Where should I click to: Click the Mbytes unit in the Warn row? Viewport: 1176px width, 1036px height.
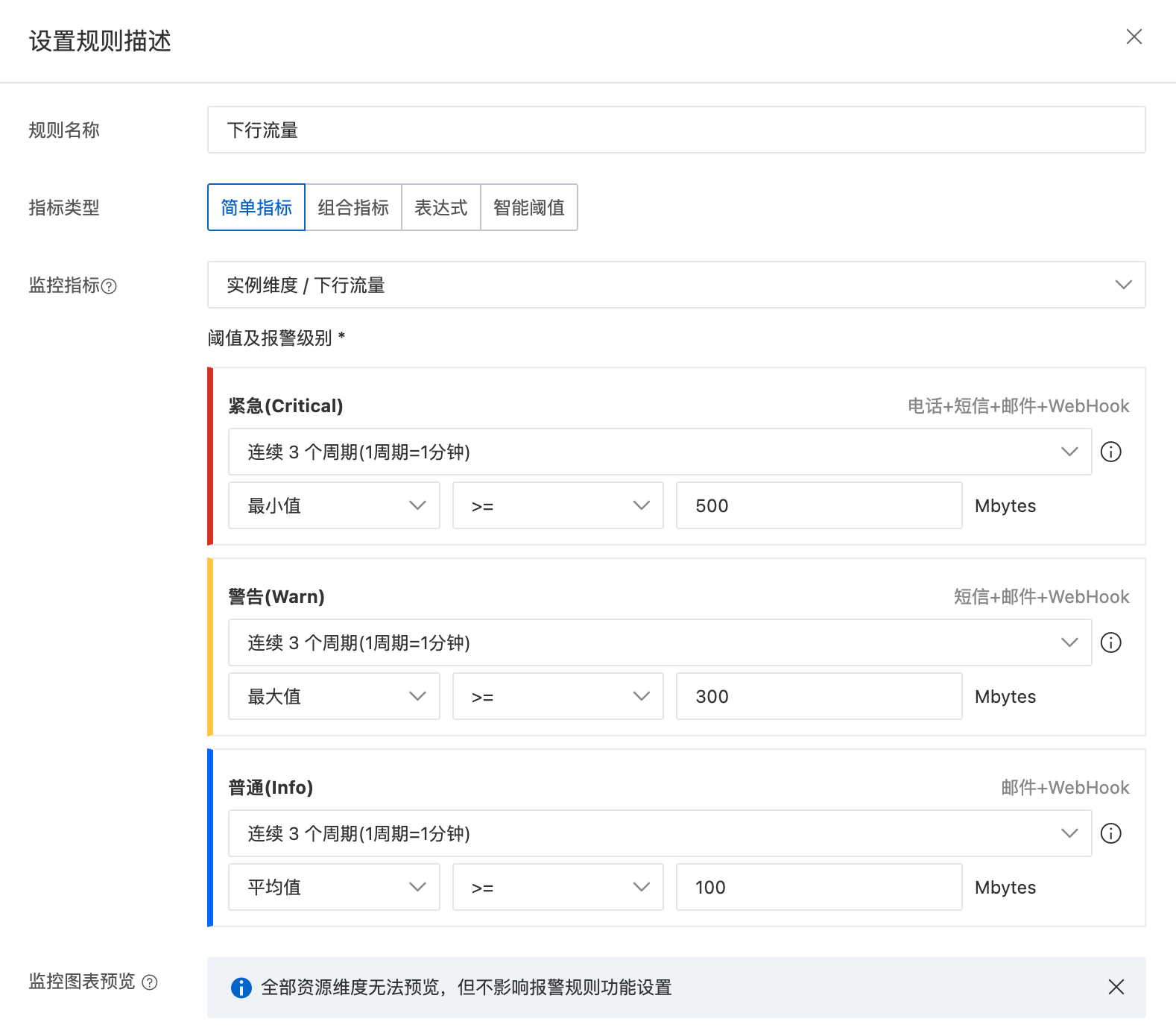tap(1005, 697)
